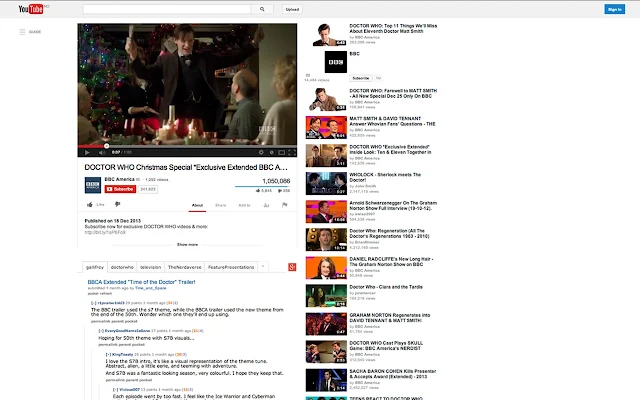
Task: Open Sacha Baron Cohen Kills Presenter video
Action: tap(393, 374)
